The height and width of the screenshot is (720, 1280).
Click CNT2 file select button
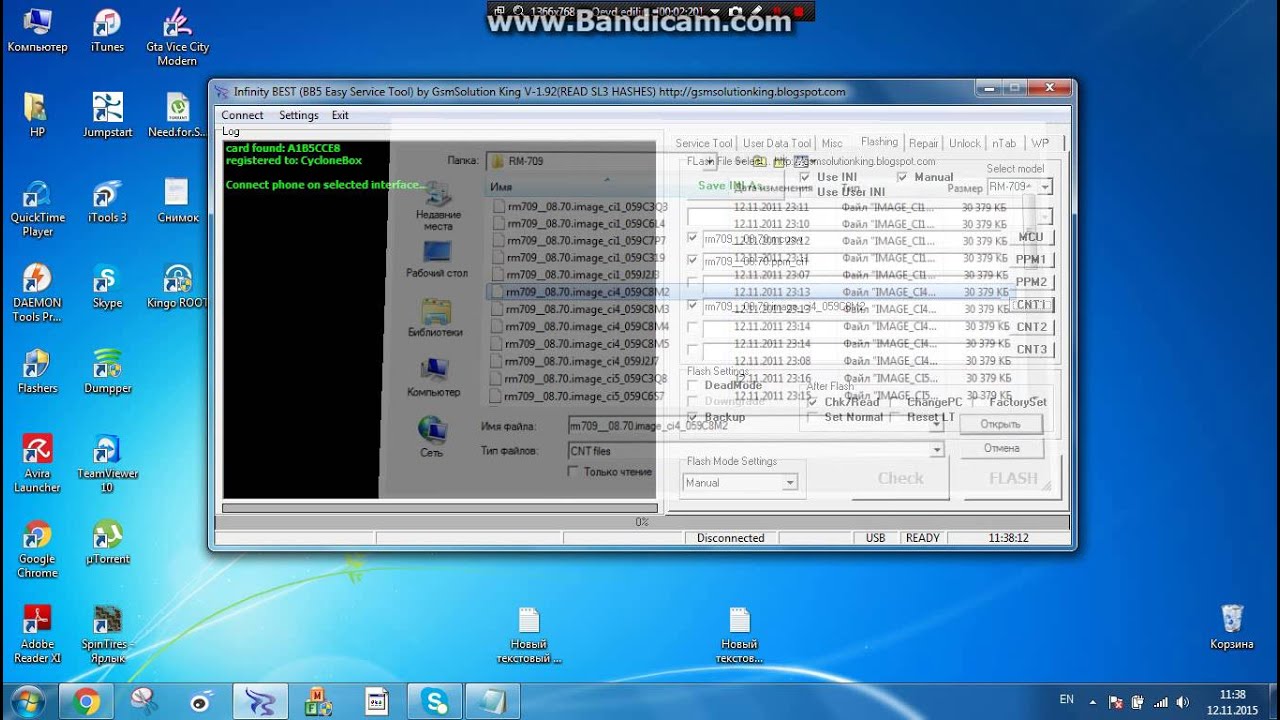pyautogui.click(x=1032, y=327)
